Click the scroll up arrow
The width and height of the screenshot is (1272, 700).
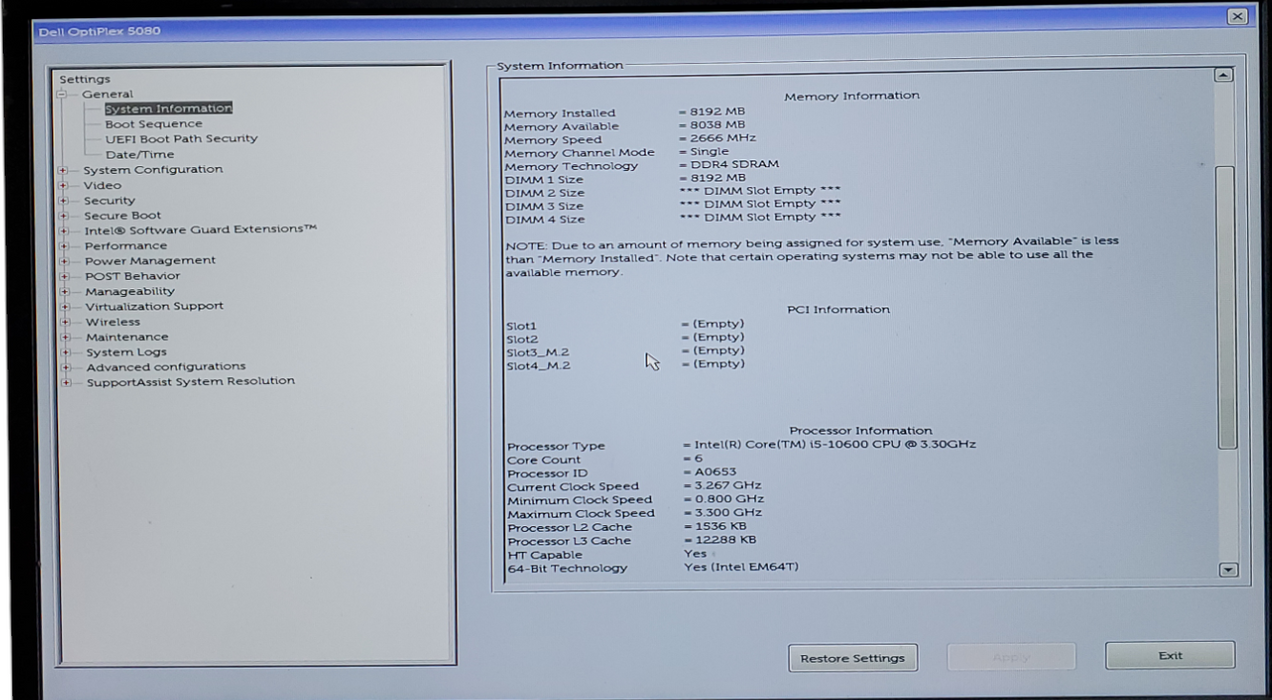pos(1223,75)
